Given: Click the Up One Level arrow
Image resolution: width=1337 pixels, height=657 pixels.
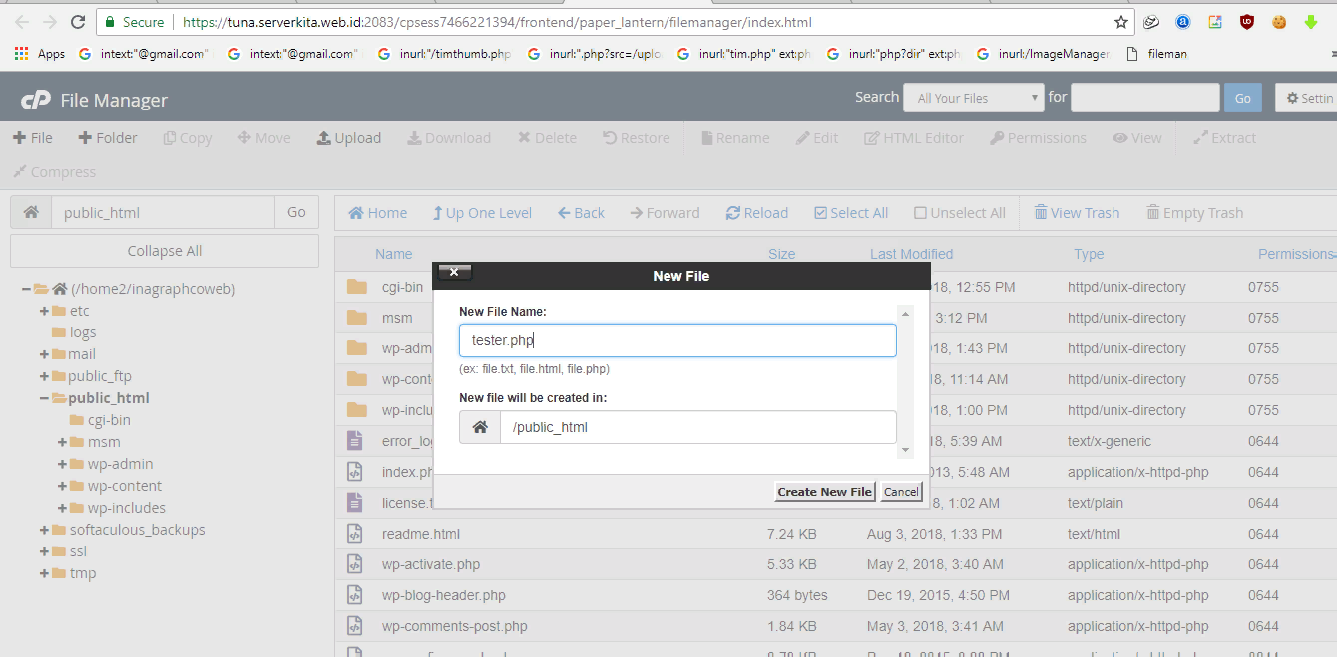Looking at the screenshot, I should [x=438, y=213].
